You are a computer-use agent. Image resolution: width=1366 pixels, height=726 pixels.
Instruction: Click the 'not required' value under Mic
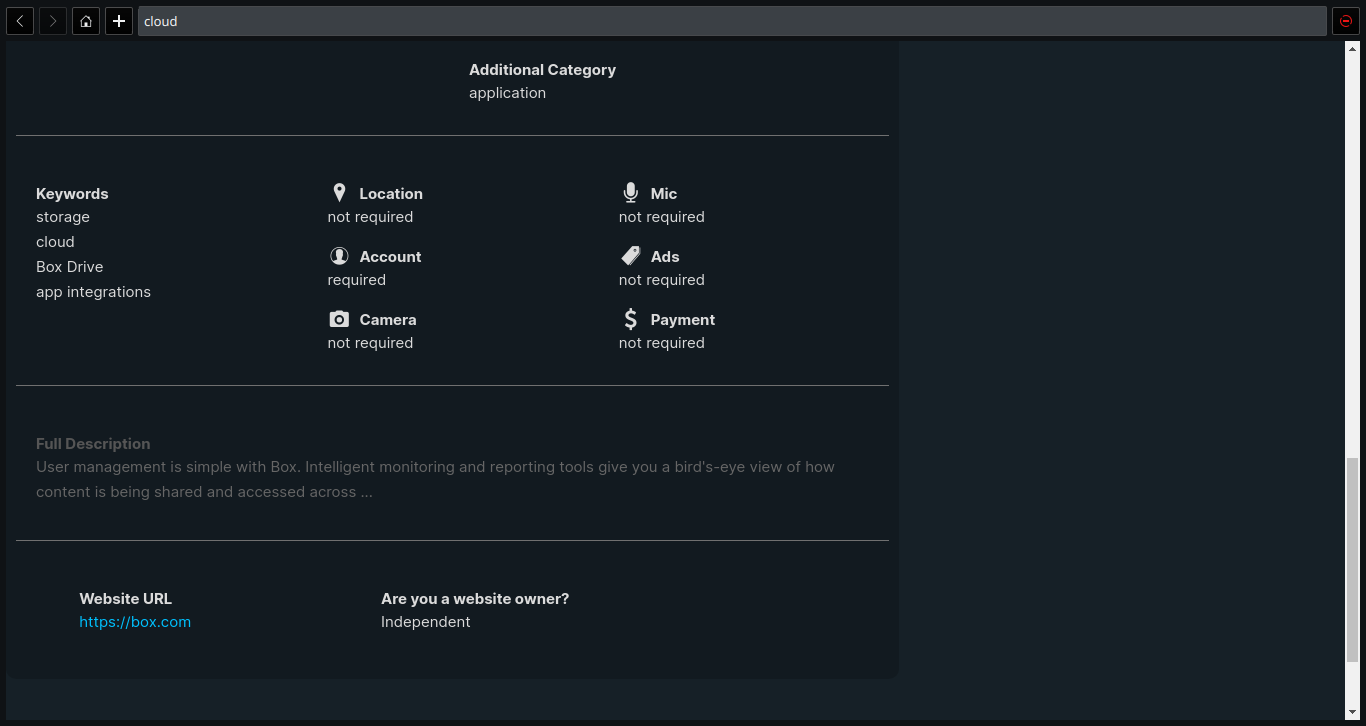pos(661,217)
